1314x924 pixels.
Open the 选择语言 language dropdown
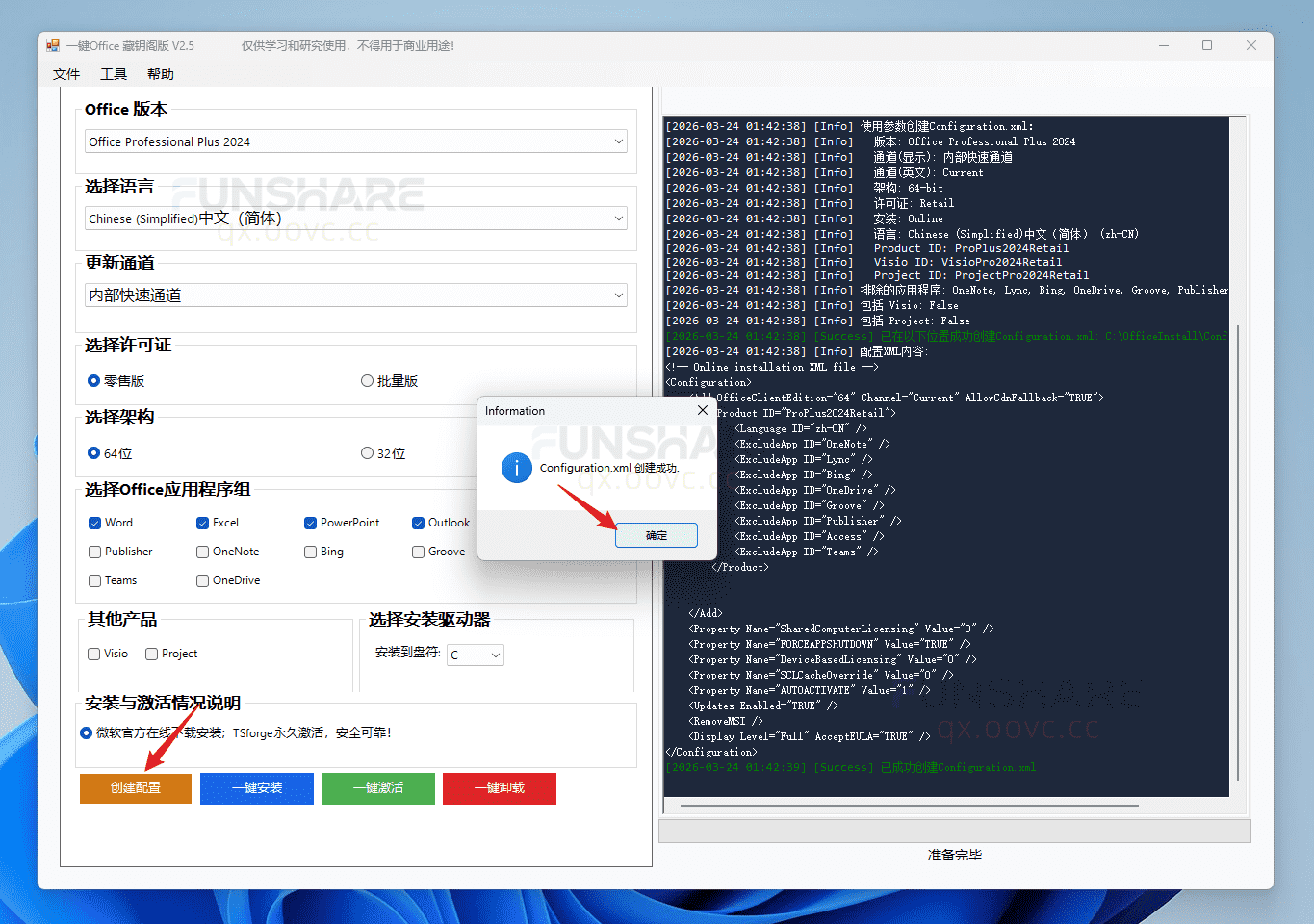[x=618, y=218]
